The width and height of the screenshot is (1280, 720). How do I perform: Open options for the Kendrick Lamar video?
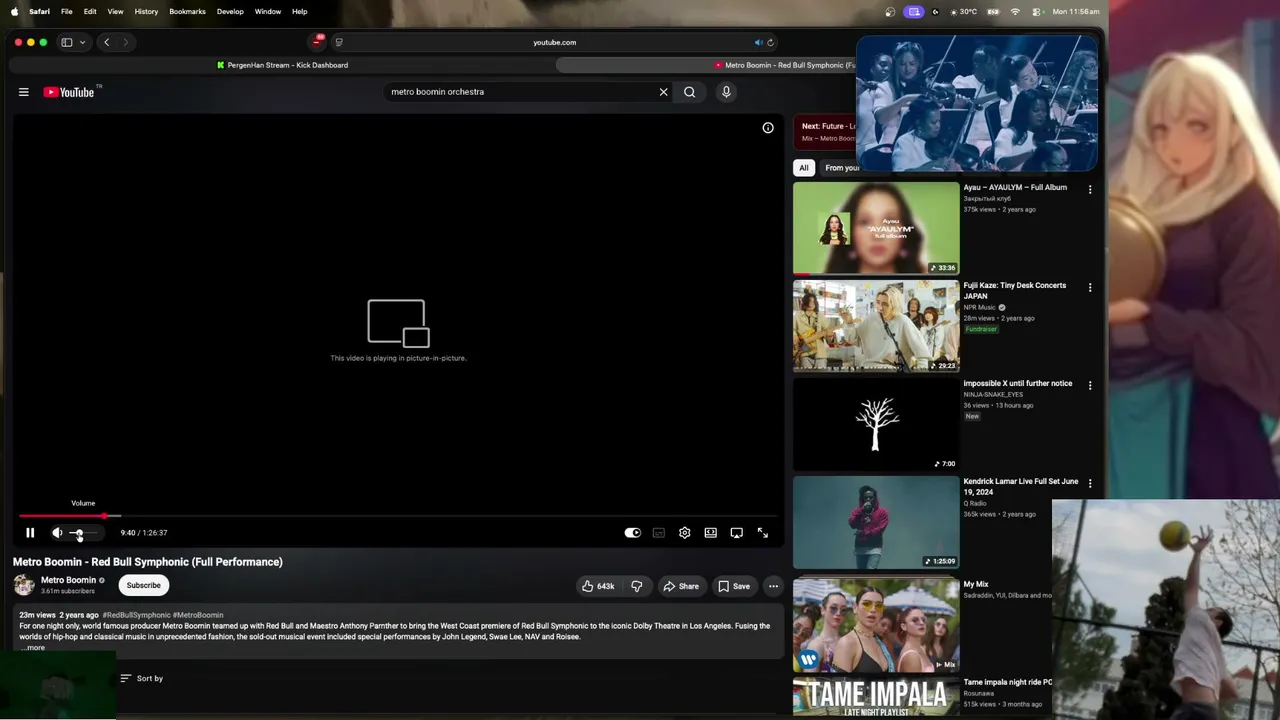click(1090, 483)
